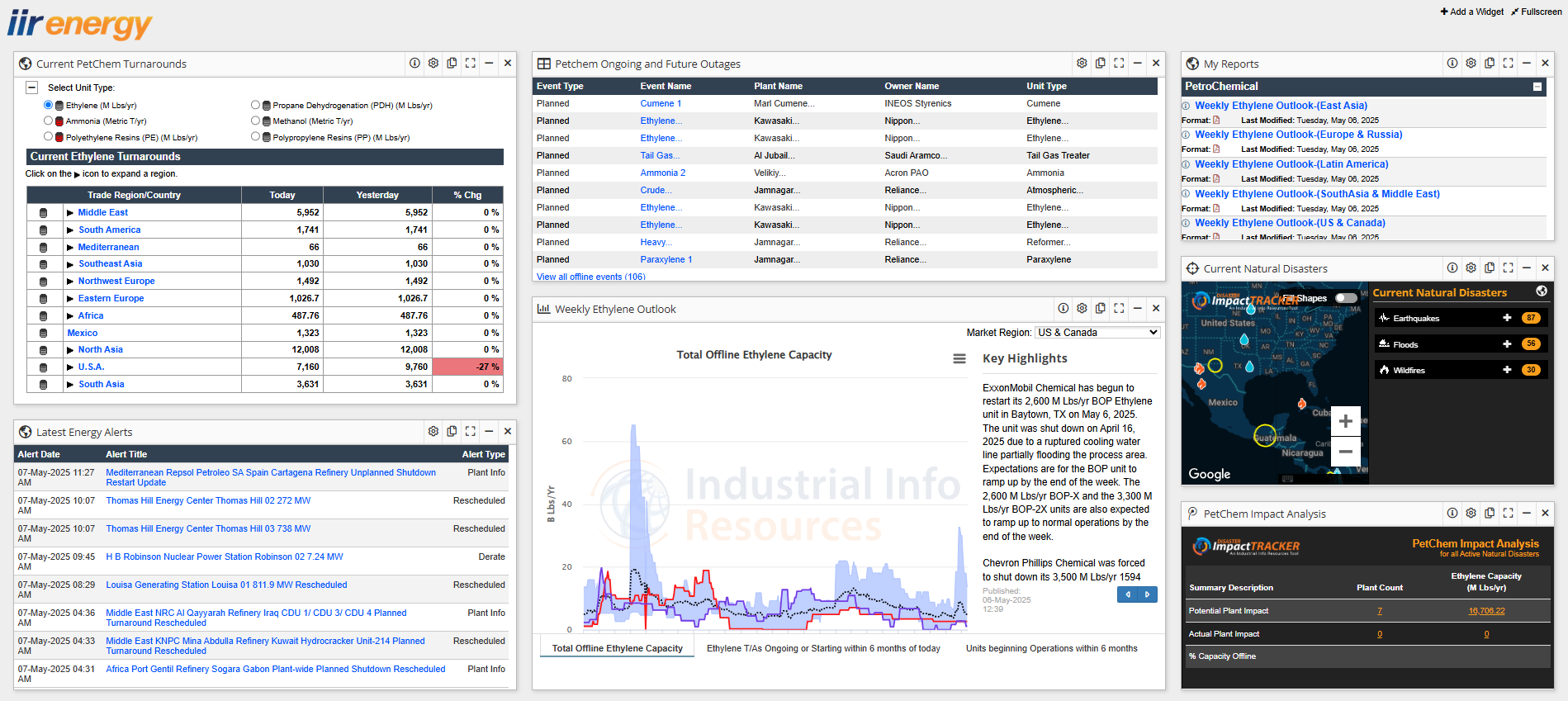Viewport: 1568px width, 701px height.
Task: Open PDF icon for Weekly Ethylene Outlook-(Latin America)
Action: (1216, 178)
